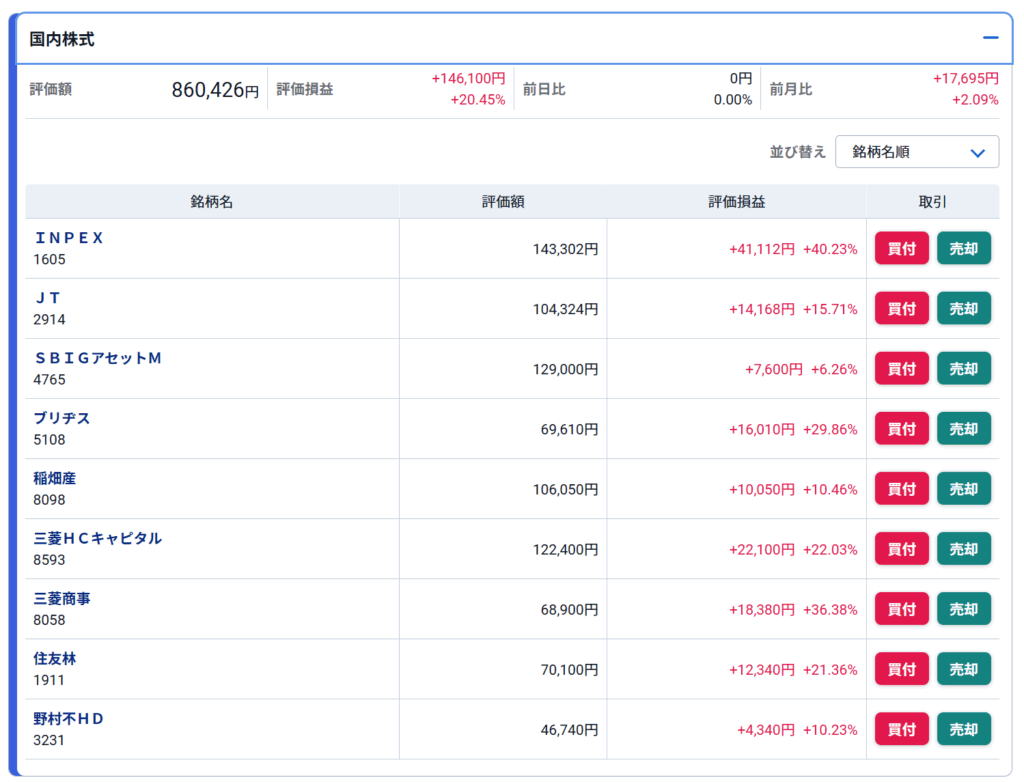Select value 106,050円
This screenshot has width=1024, height=782.
click(566, 489)
